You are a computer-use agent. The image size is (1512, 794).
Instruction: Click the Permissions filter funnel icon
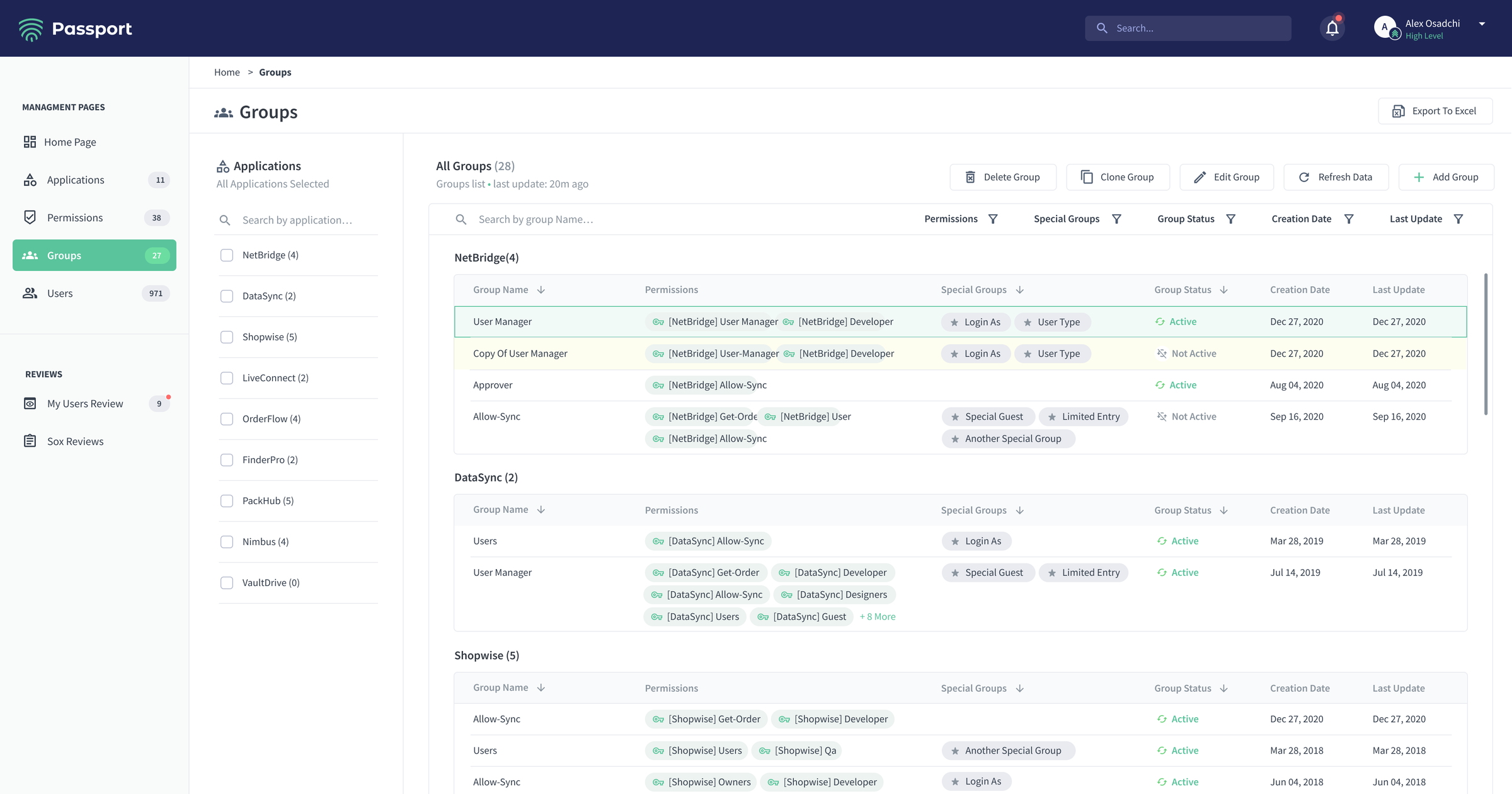[993, 219]
